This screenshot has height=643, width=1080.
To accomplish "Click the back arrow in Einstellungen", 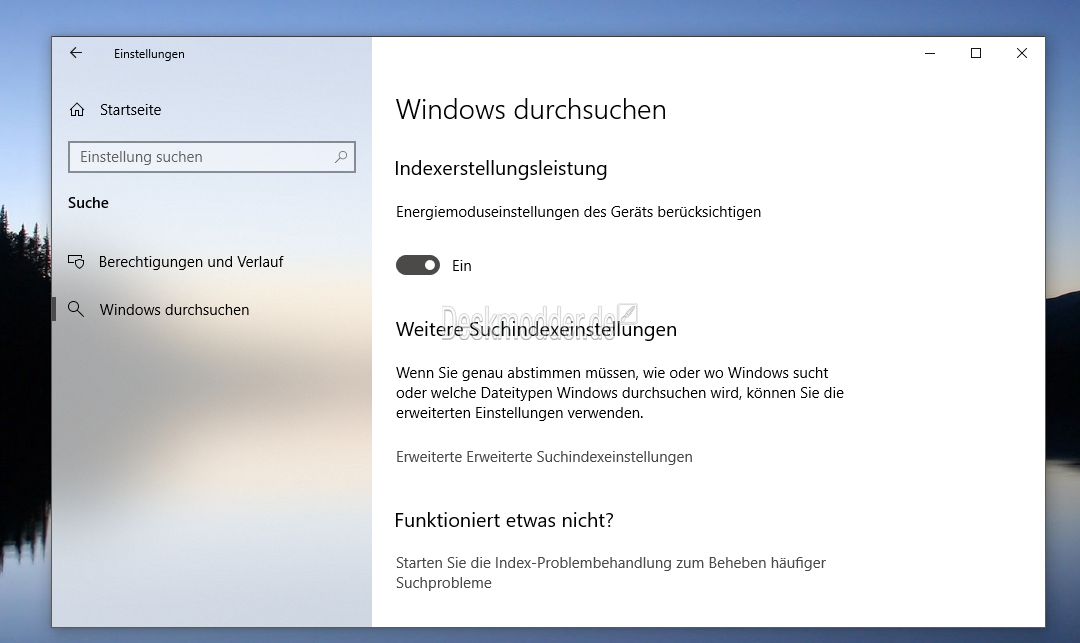I will (76, 53).
